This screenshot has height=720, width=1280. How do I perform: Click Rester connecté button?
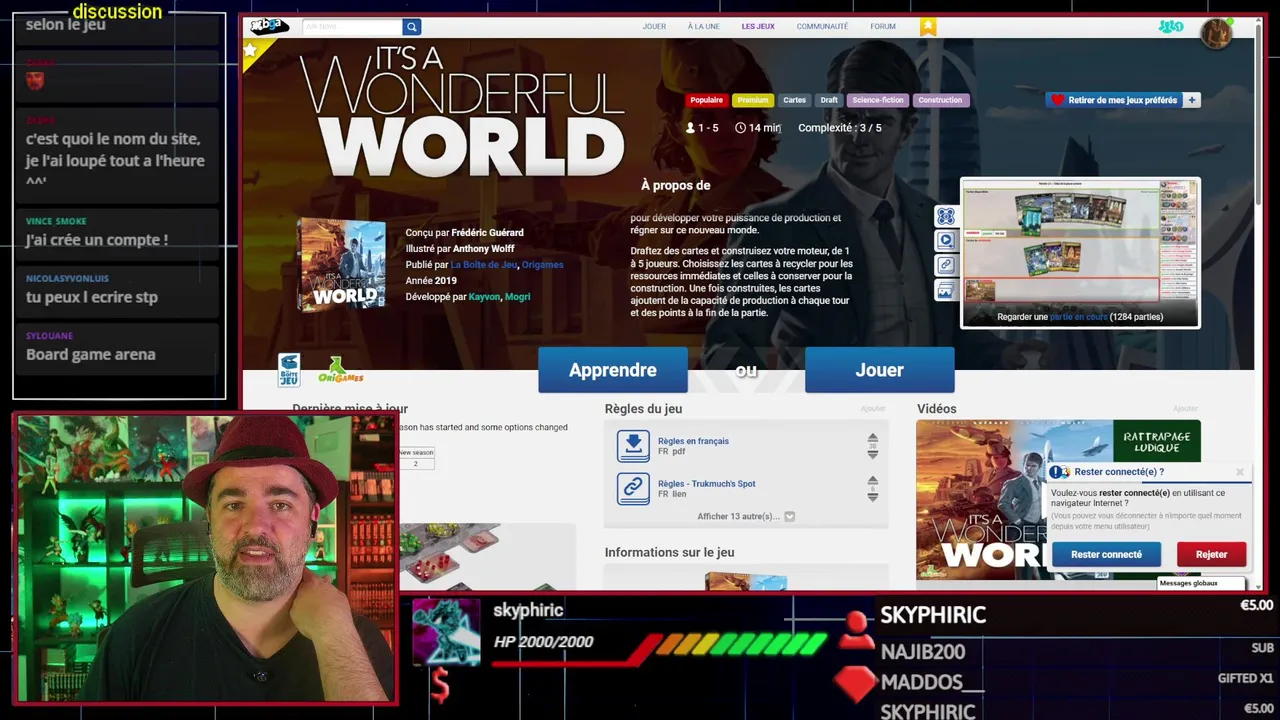click(1106, 554)
